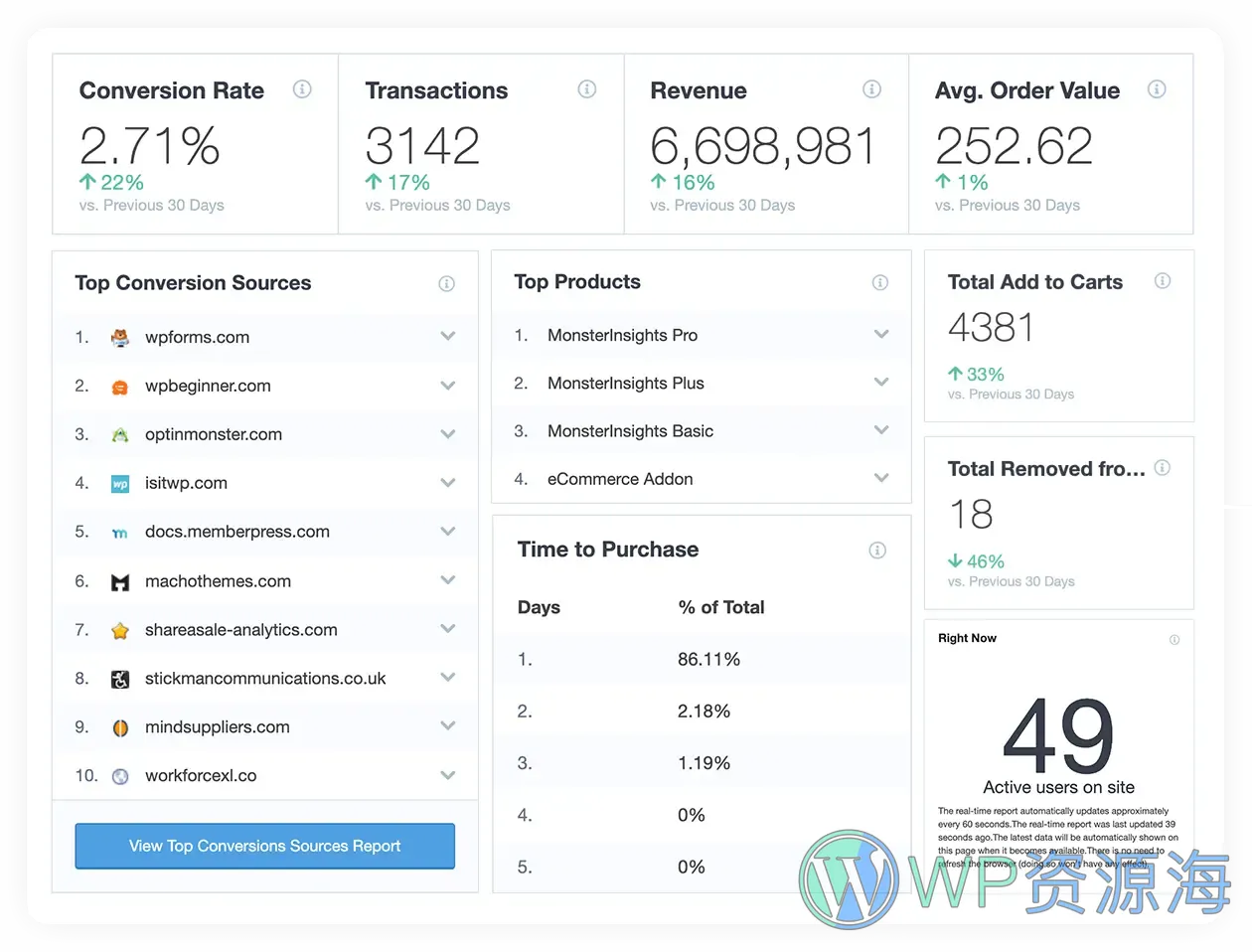Click the isitwp.com favicon
The image size is (1252, 952).
point(120,484)
